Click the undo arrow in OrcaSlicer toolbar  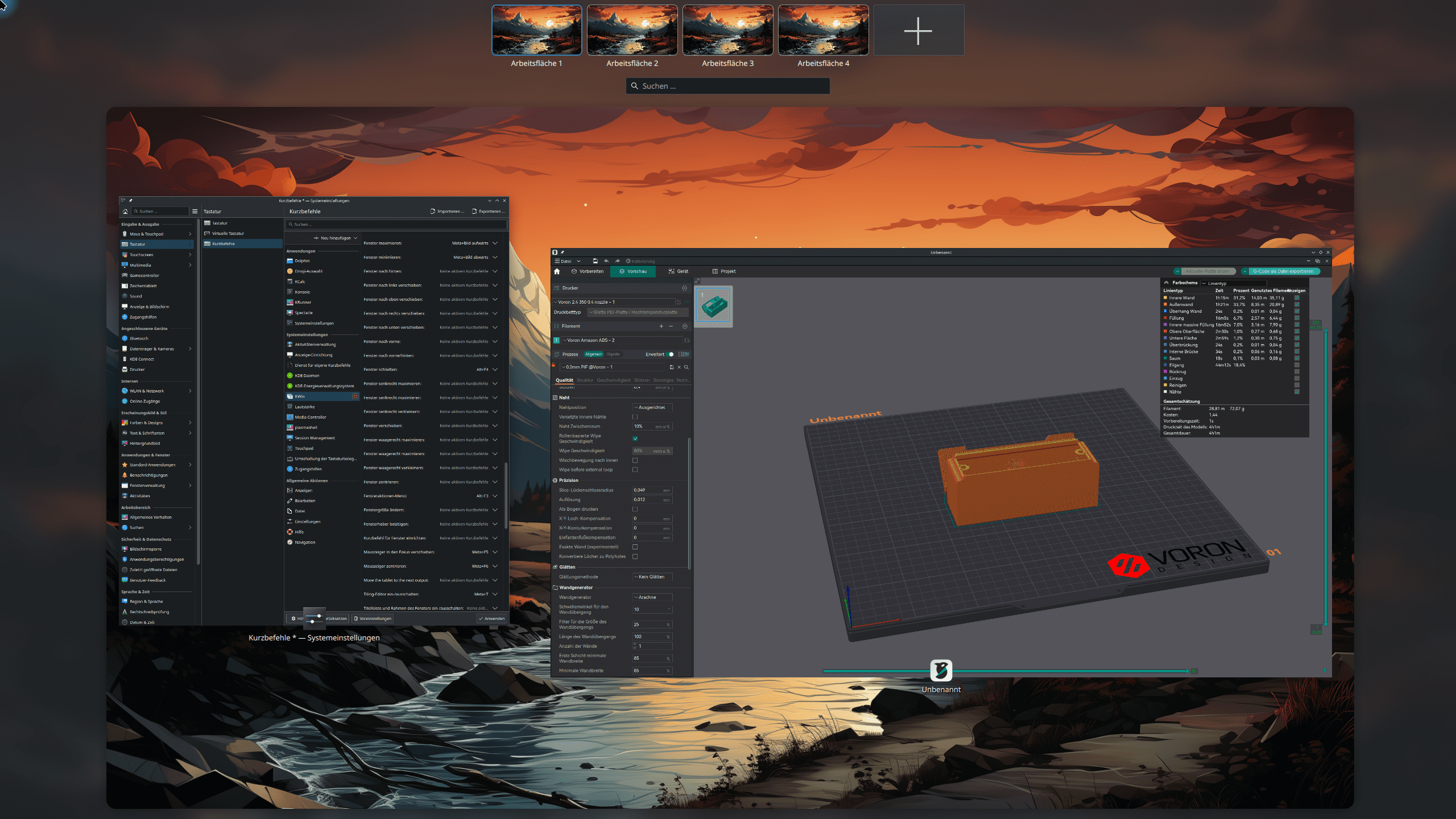(x=606, y=261)
